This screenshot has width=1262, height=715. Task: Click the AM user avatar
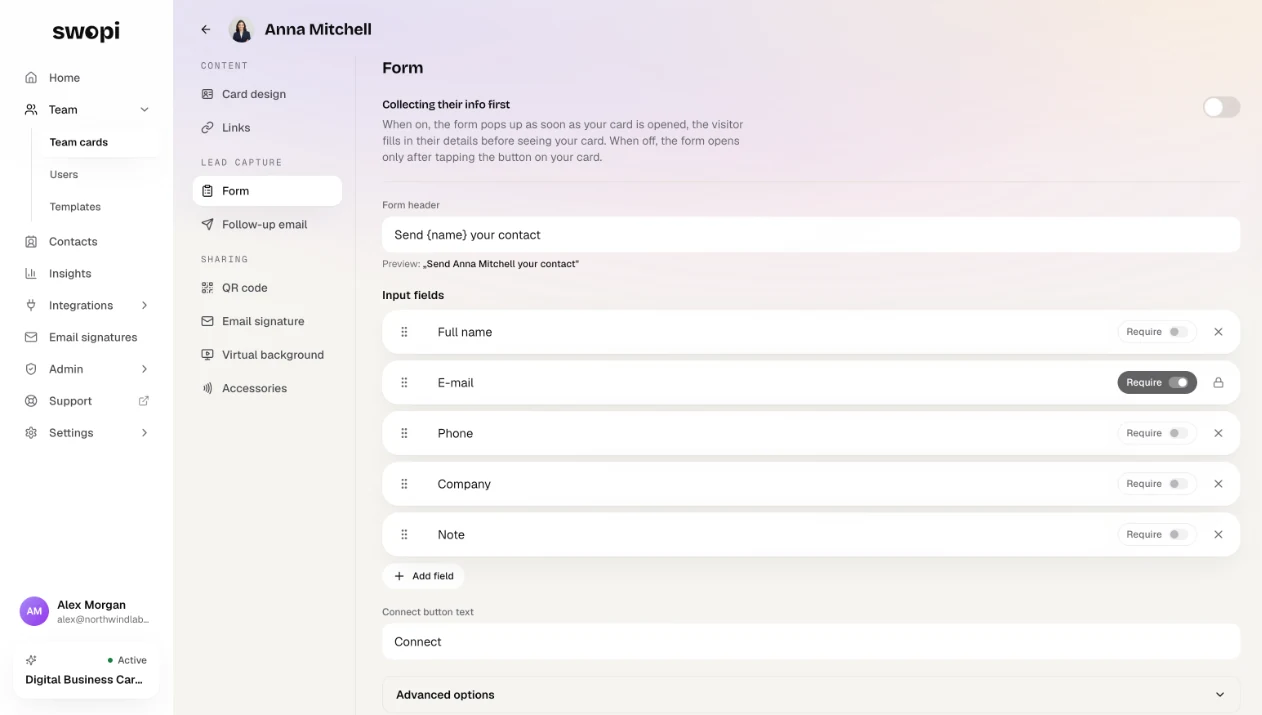(x=34, y=611)
